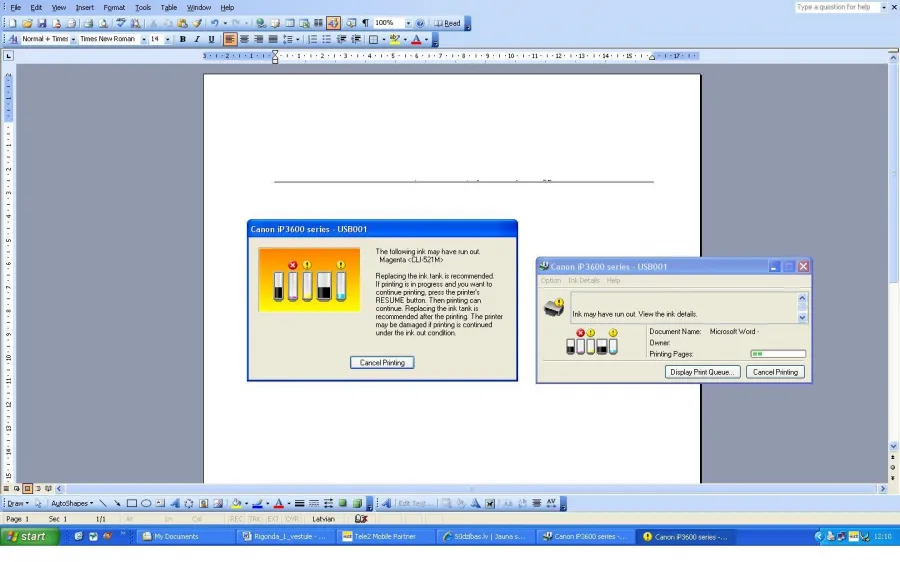Cancel Printing in the status monitor window
The image size is (900, 562).
(x=775, y=372)
